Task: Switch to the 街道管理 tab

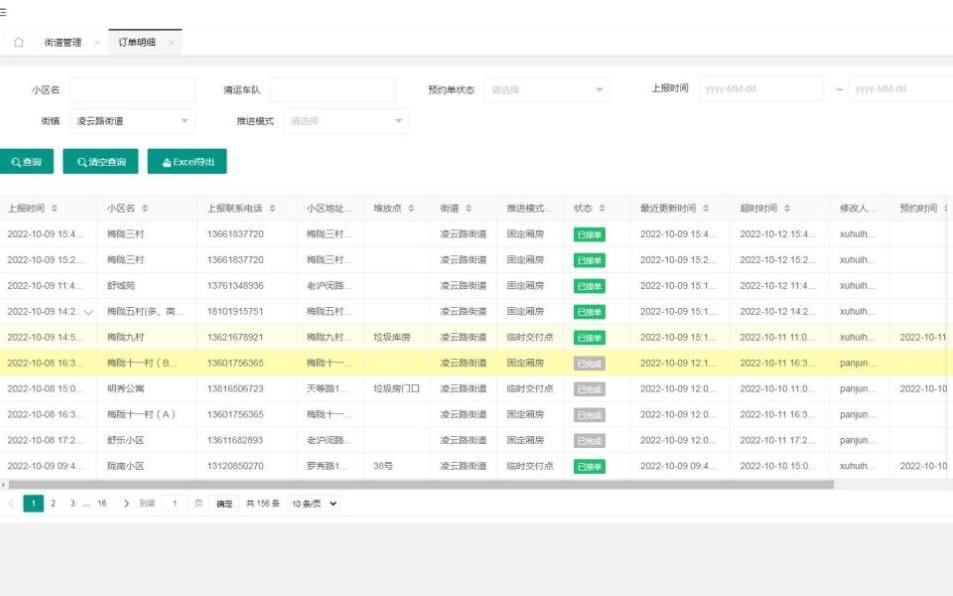Action: click(63, 43)
